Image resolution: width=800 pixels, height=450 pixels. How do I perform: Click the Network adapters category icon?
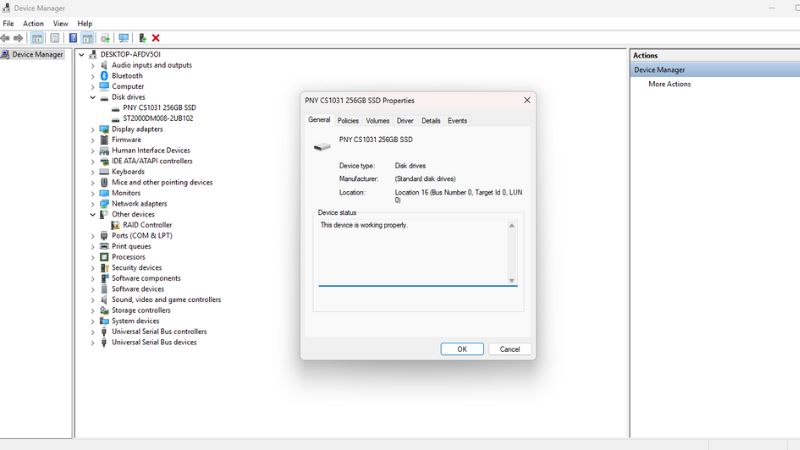pyautogui.click(x=104, y=204)
